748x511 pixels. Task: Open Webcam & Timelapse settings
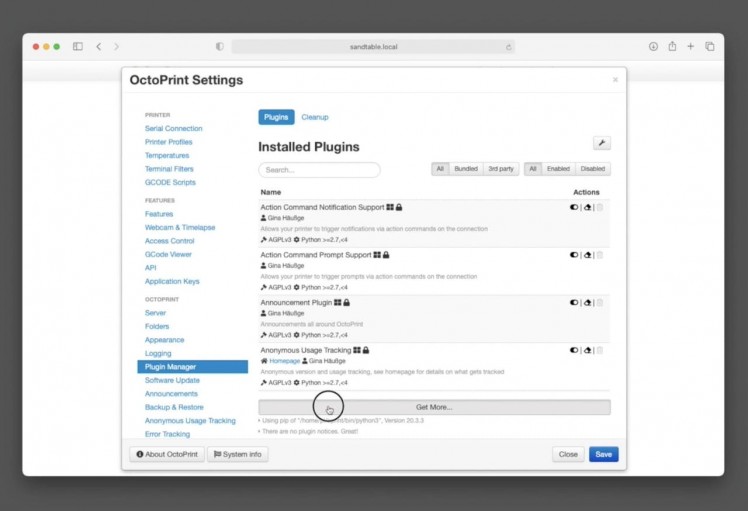coord(180,228)
